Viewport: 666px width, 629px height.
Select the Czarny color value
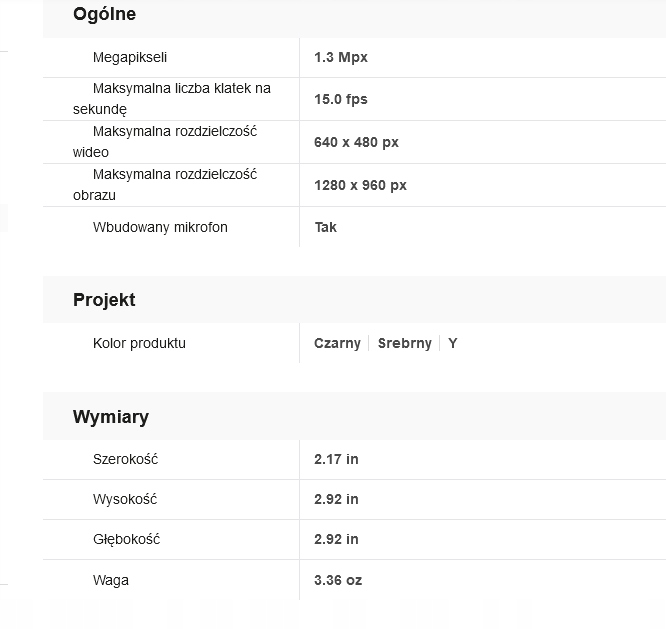click(337, 343)
